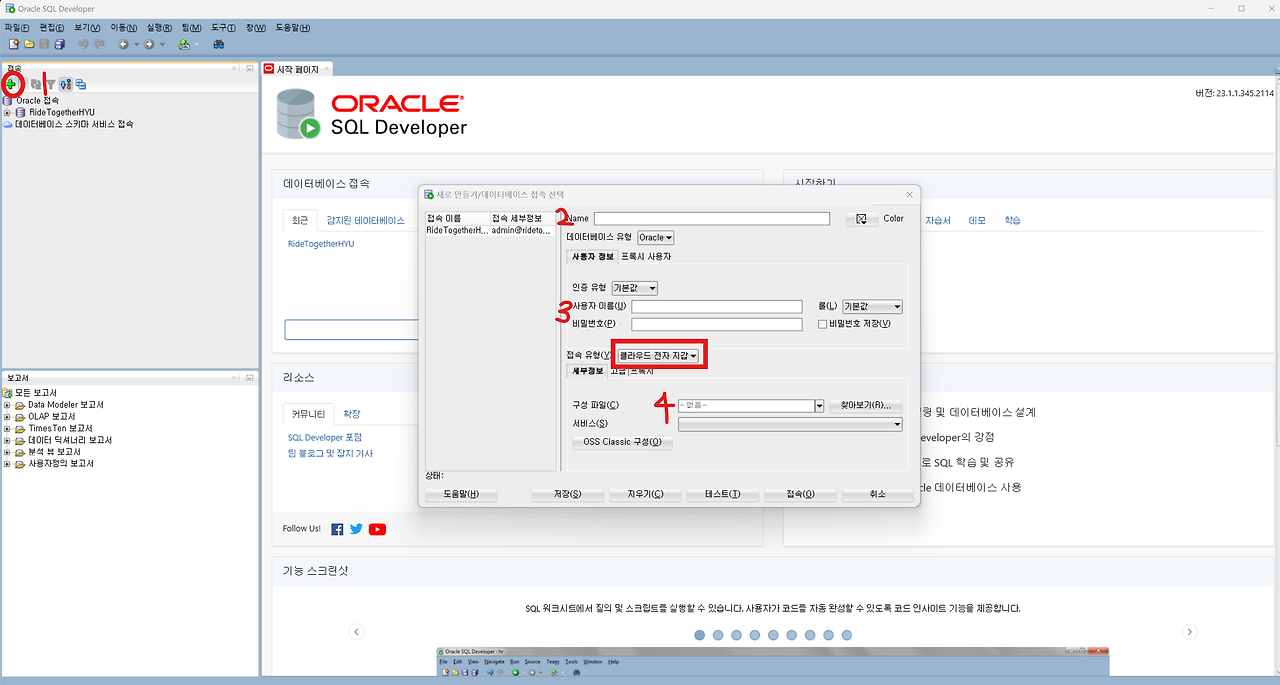
Task: Open the 서비스 dropdown
Action: pos(790,424)
